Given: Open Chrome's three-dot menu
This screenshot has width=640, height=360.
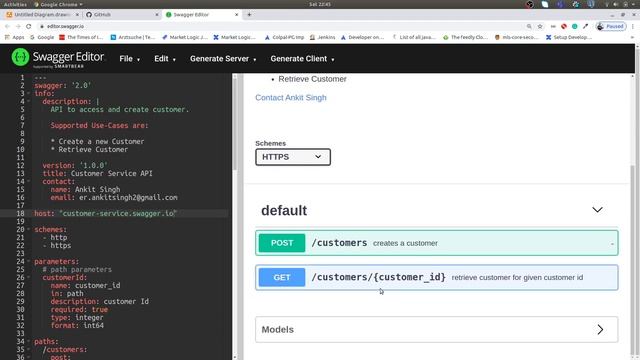Looking at the screenshot, I should point(633,26).
